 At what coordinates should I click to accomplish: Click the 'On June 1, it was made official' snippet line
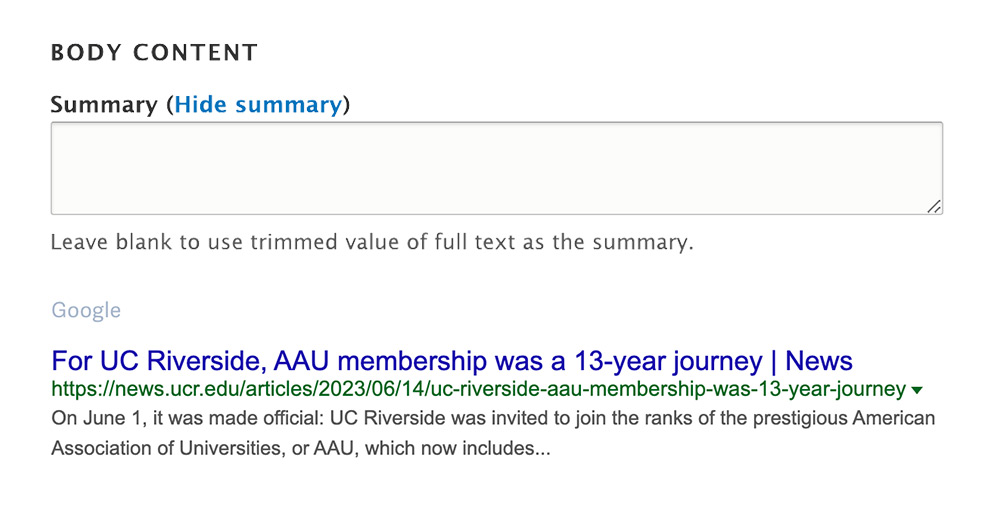pos(493,418)
